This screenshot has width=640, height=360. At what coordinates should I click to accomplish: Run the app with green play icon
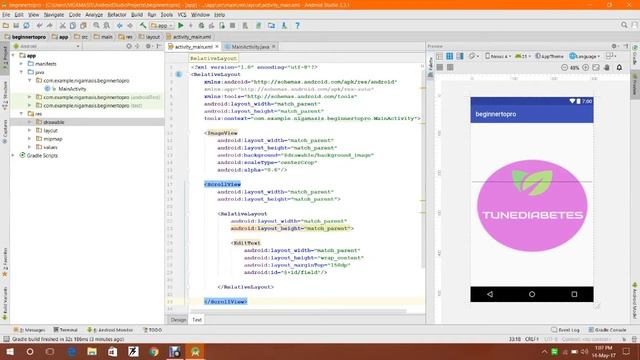click(181, 25)
